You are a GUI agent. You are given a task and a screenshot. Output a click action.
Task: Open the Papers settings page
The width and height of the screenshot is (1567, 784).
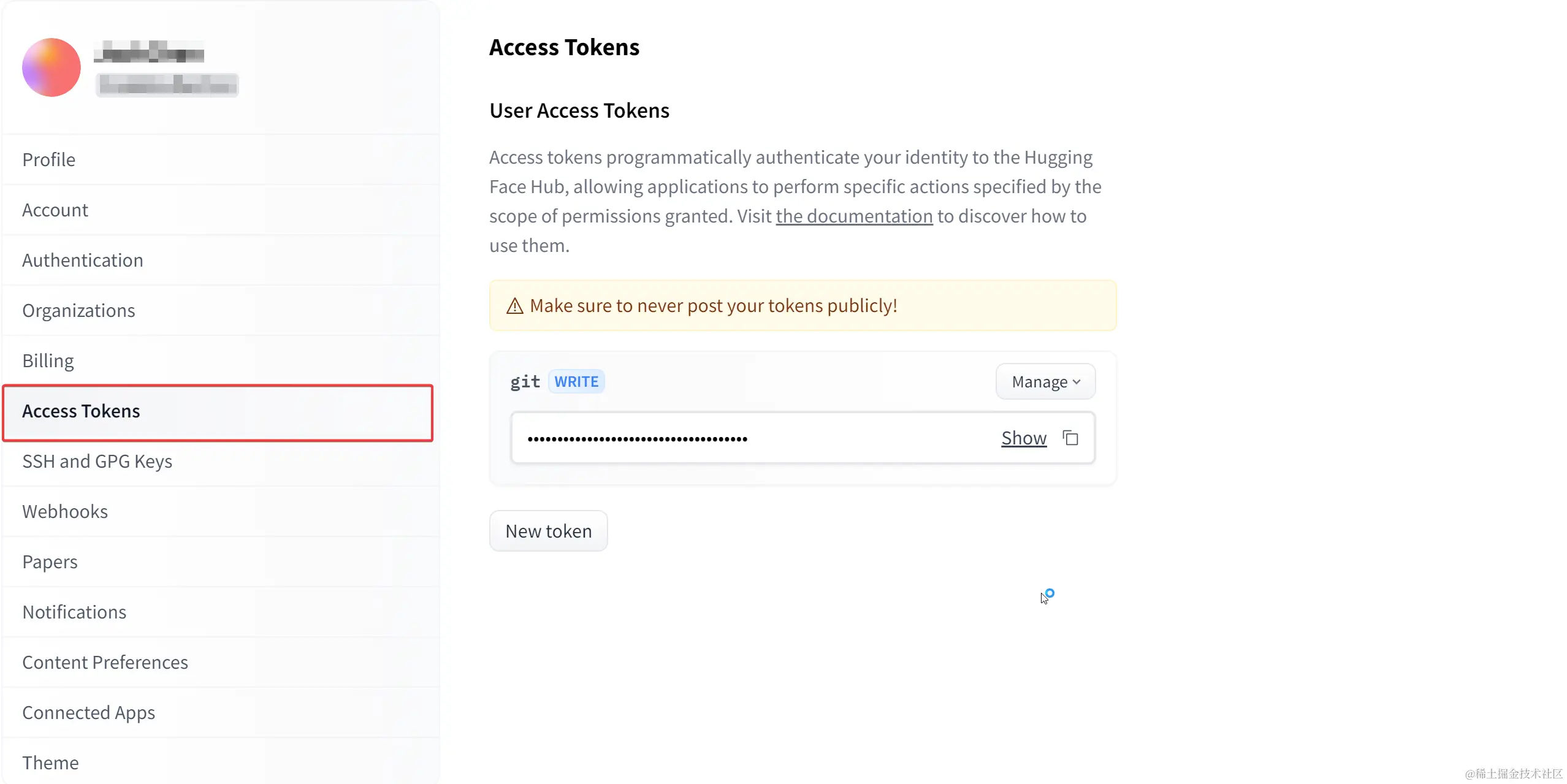(x=50, y=561)
